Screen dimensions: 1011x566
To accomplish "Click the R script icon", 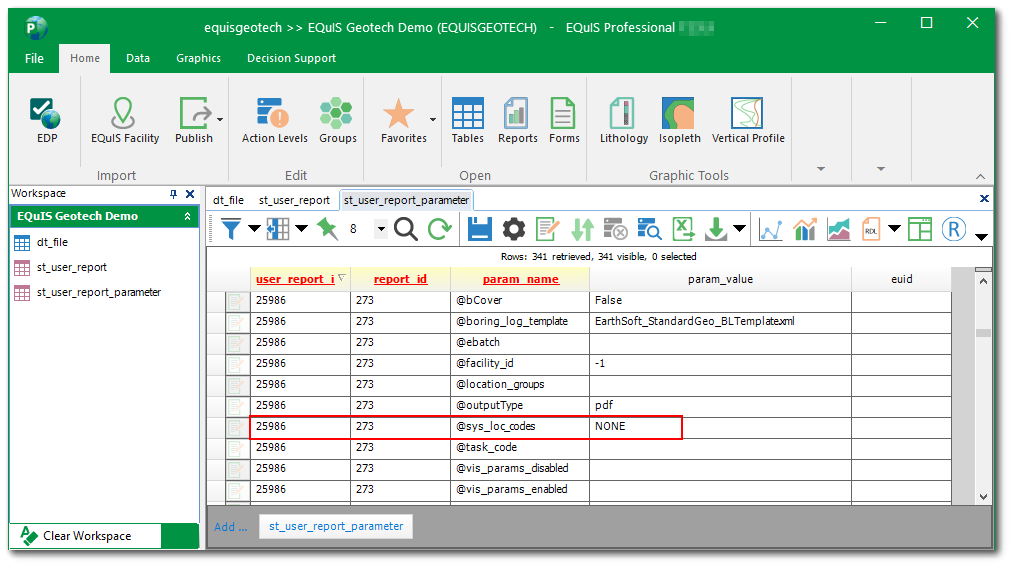I will point(954,229).
